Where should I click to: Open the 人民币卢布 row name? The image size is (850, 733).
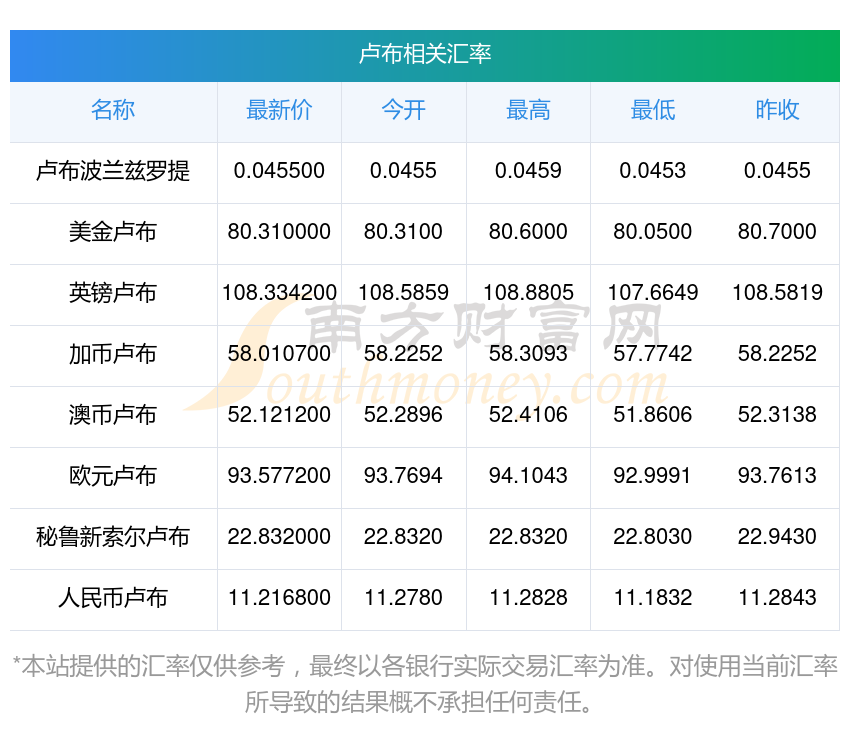(113, 598)
